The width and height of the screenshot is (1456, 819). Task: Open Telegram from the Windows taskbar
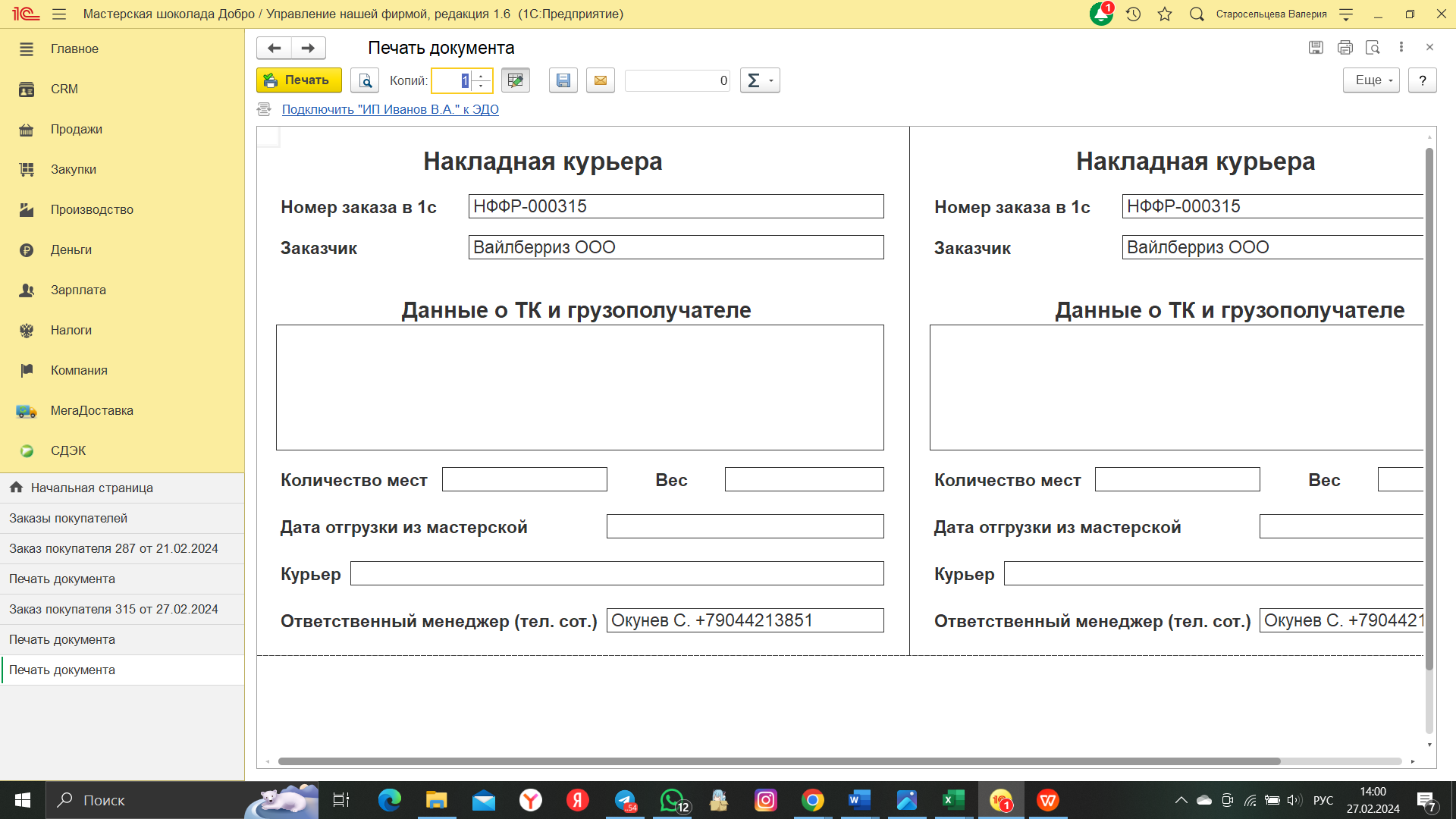coord(625,800)
